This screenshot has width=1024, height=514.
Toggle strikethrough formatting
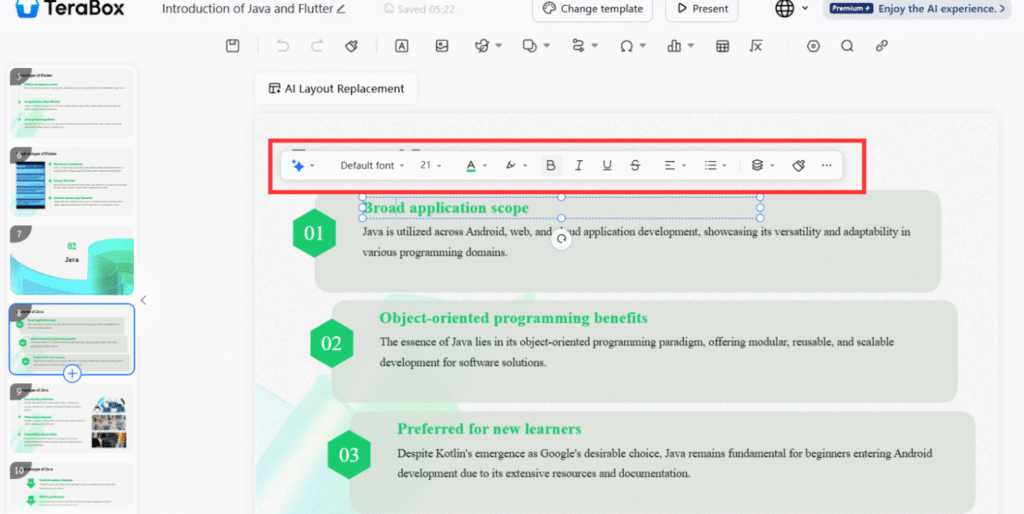click(x=635, y=165)
